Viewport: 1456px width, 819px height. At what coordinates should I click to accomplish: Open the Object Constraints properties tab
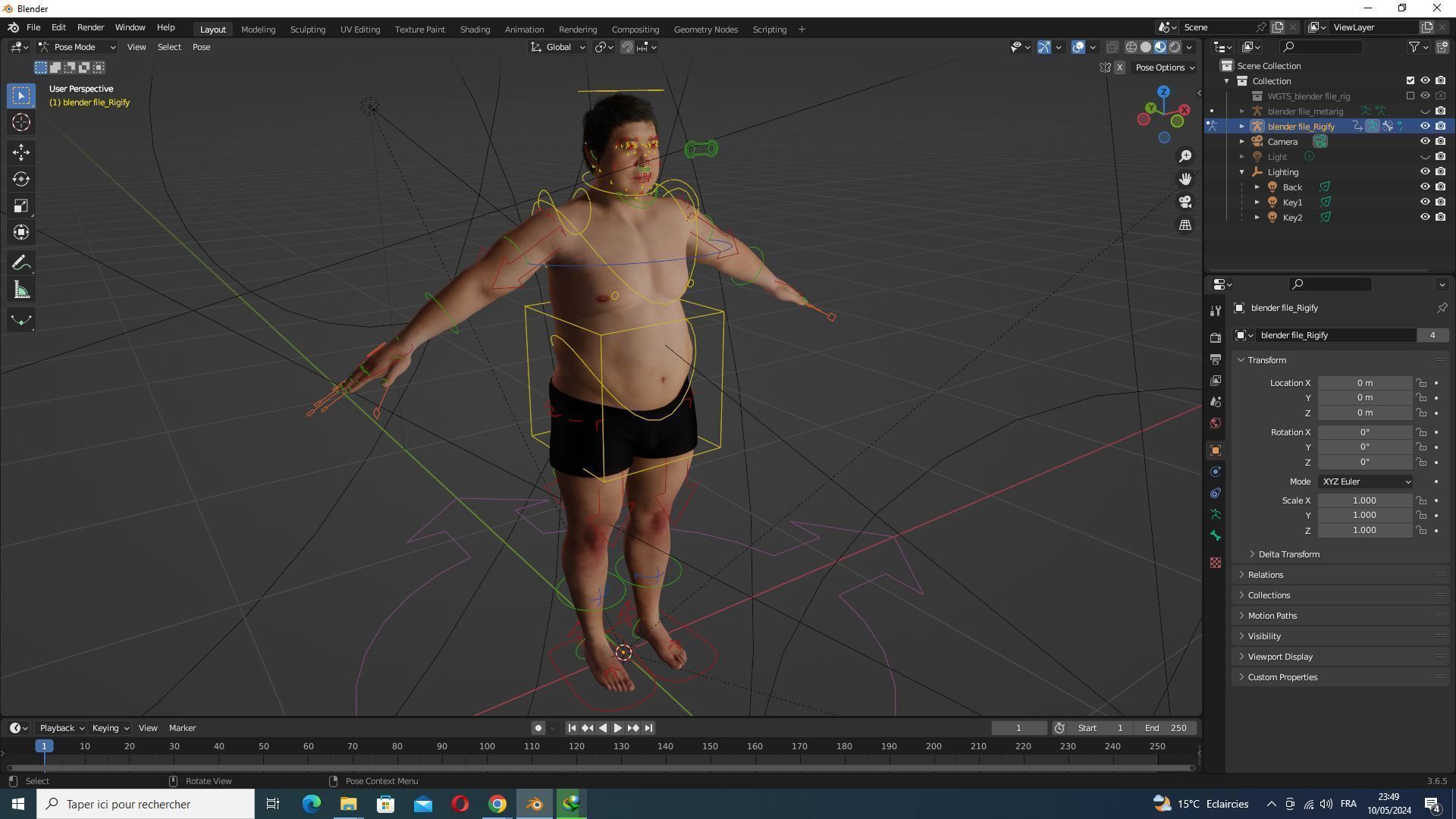1216,493
